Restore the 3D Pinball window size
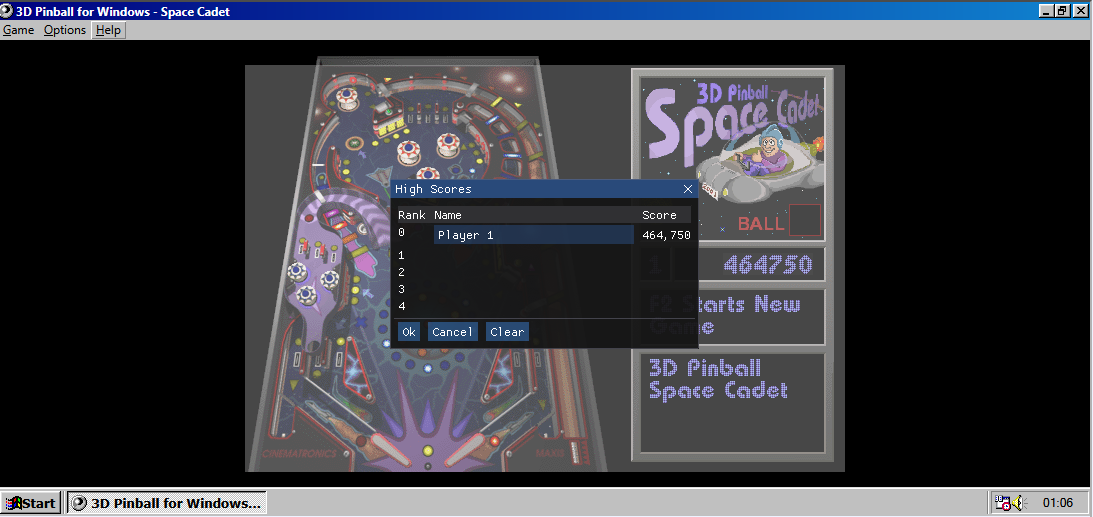Viewport: 1093px width, 517px height. pos(1061,10)
